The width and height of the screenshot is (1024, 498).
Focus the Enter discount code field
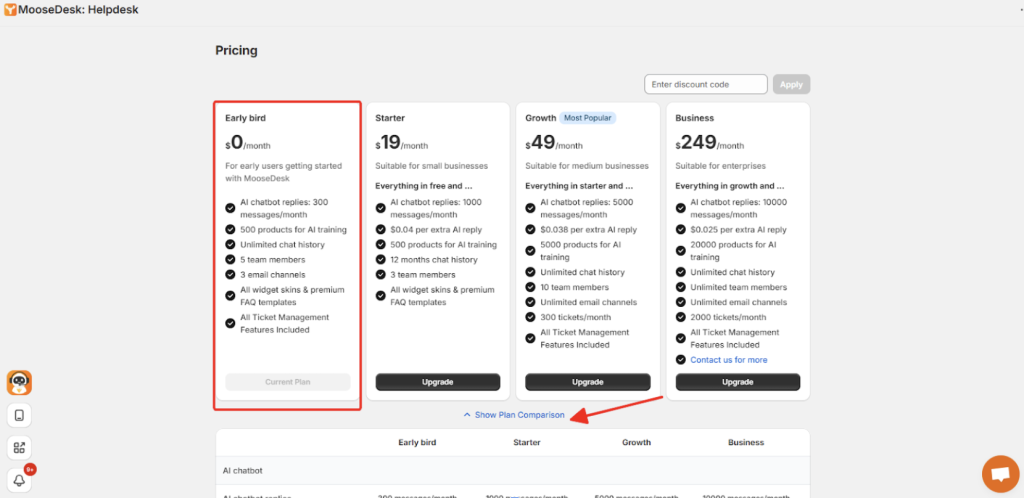coord(705,84)
